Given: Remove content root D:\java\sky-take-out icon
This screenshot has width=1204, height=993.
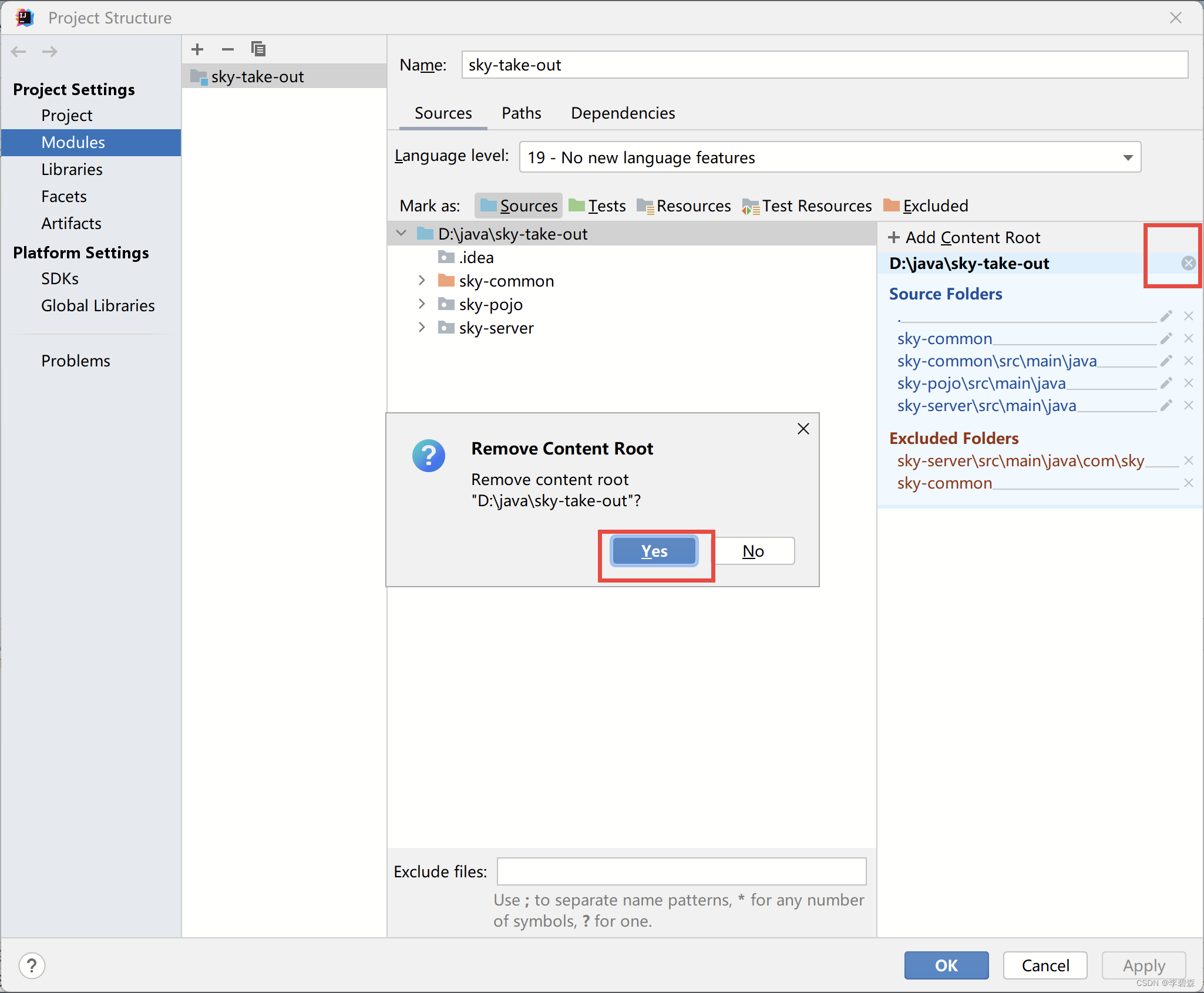Looking at the screenshot, I should [1188, 263].
